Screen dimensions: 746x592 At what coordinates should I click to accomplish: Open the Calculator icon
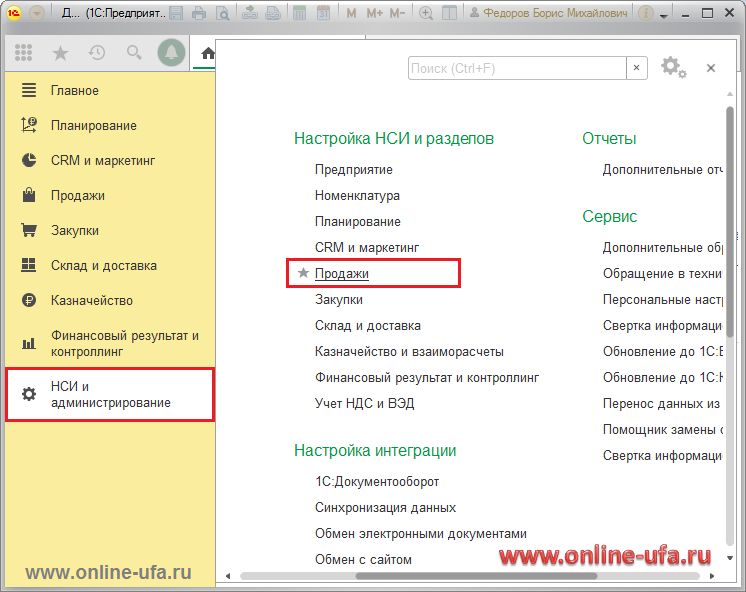(299, 13)
